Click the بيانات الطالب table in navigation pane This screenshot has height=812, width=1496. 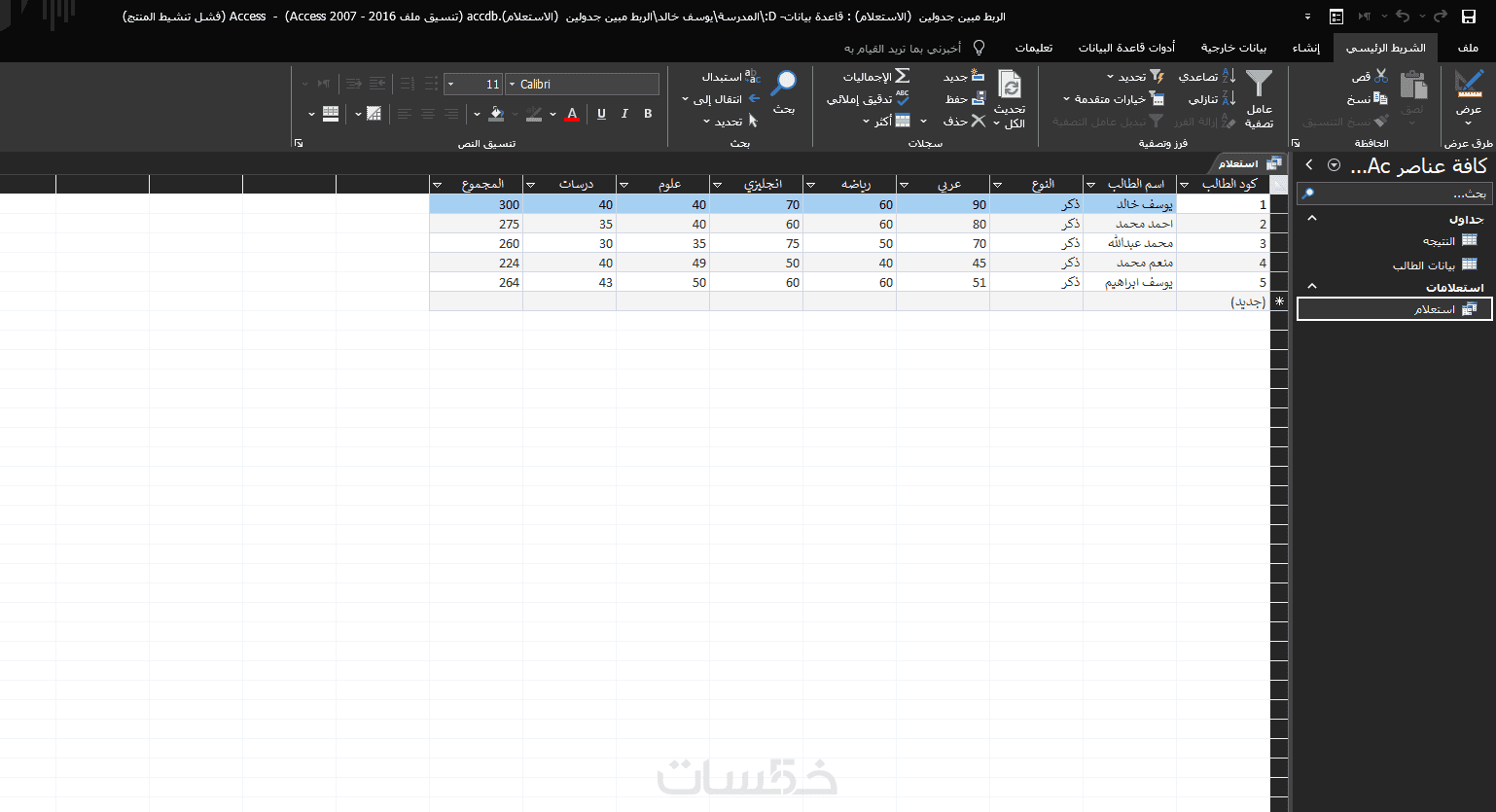(1435, 265)
